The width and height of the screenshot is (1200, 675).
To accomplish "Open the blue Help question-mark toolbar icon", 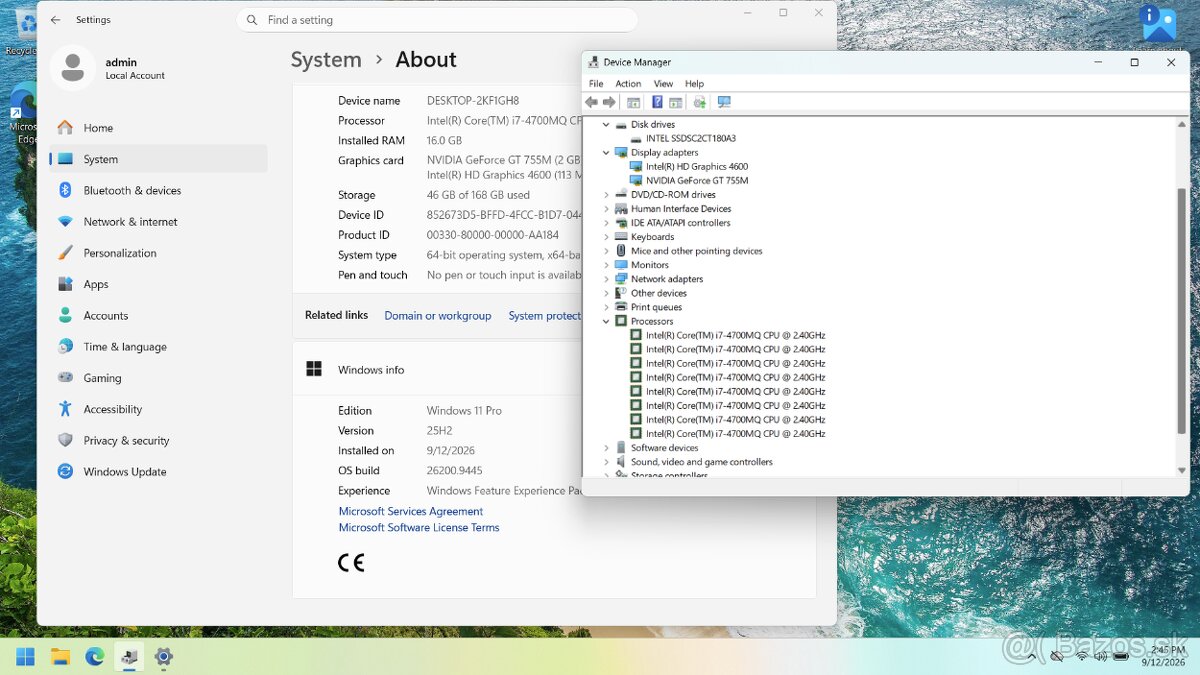I will point(657,102).
